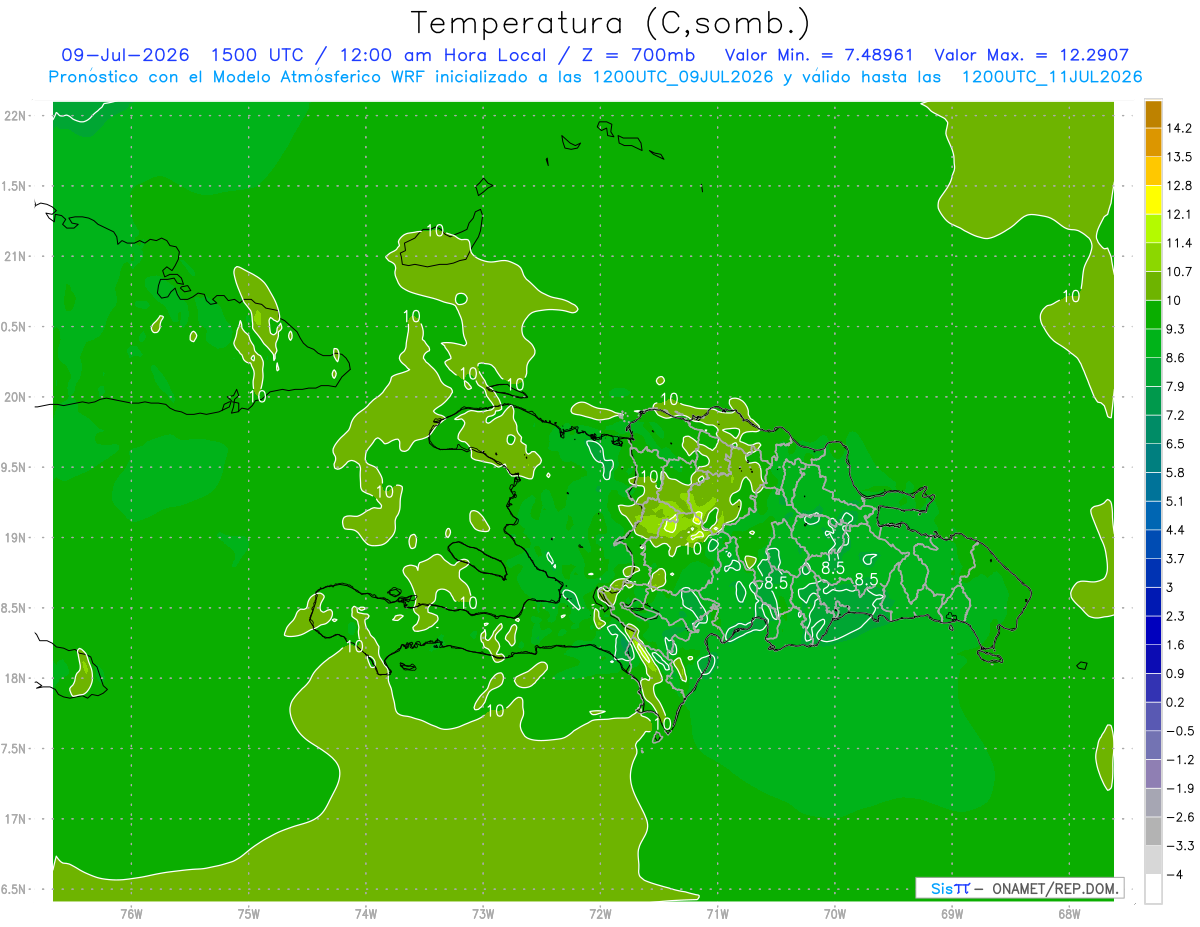Viewport: 1200px width, 927px height.
Task: Click the "71W" longitude label
Action: click(x=717, y=914)
